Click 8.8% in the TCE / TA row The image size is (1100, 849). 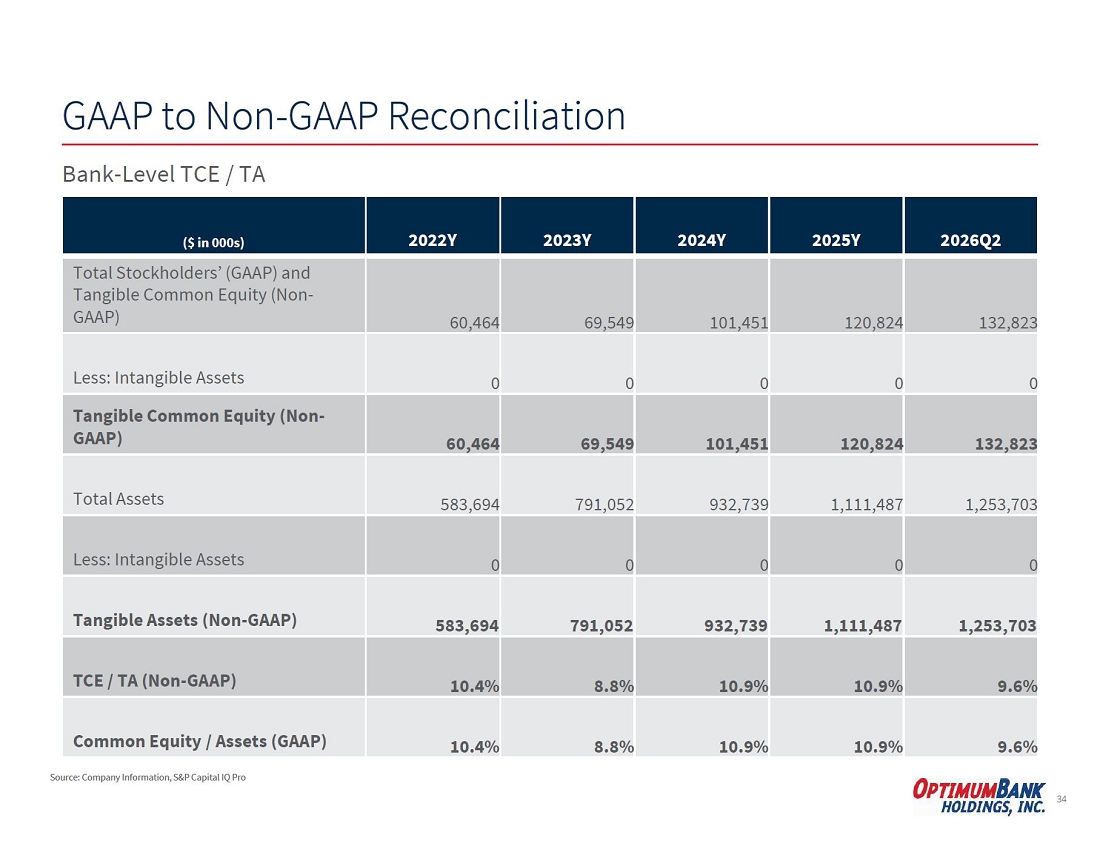click(615, 686)
